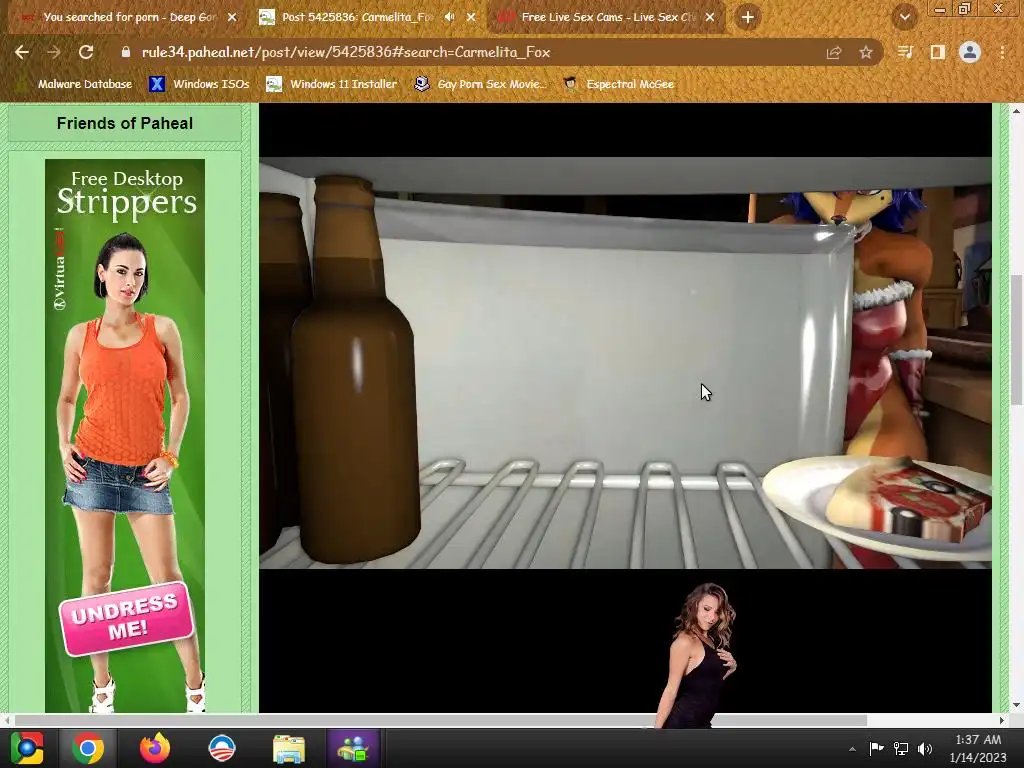Screen dimensions: 1024x768
Task: Open the blue circular logo taskbar app
Action: (221, 748)
